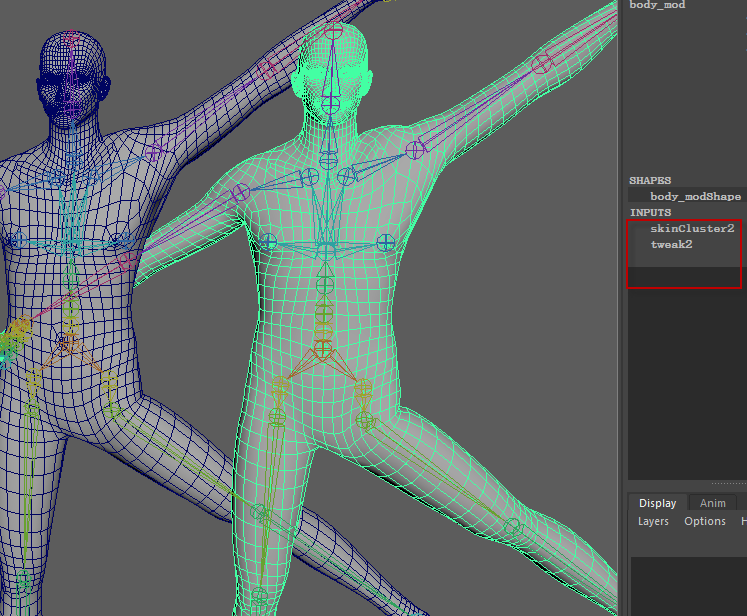Open the Options menu in layer editor
Screen dimensions: 747x616
tap(705, 521)
